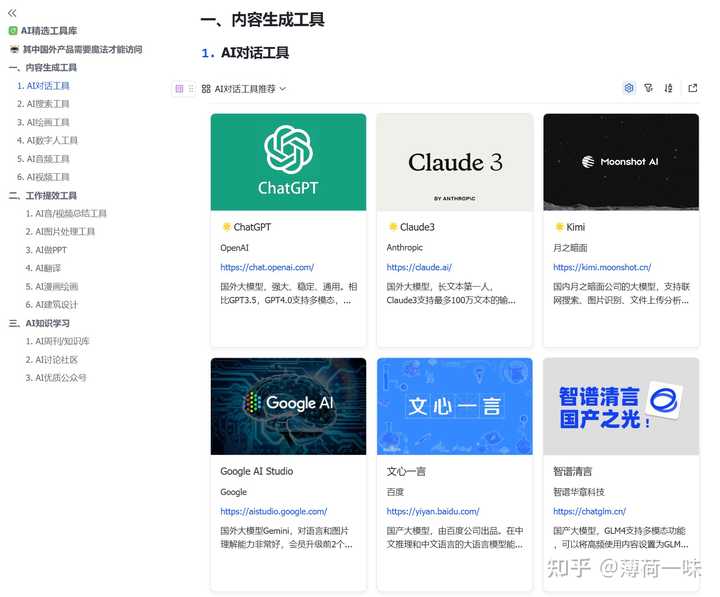Click the OpenAI company text

(x=234, y=248)
